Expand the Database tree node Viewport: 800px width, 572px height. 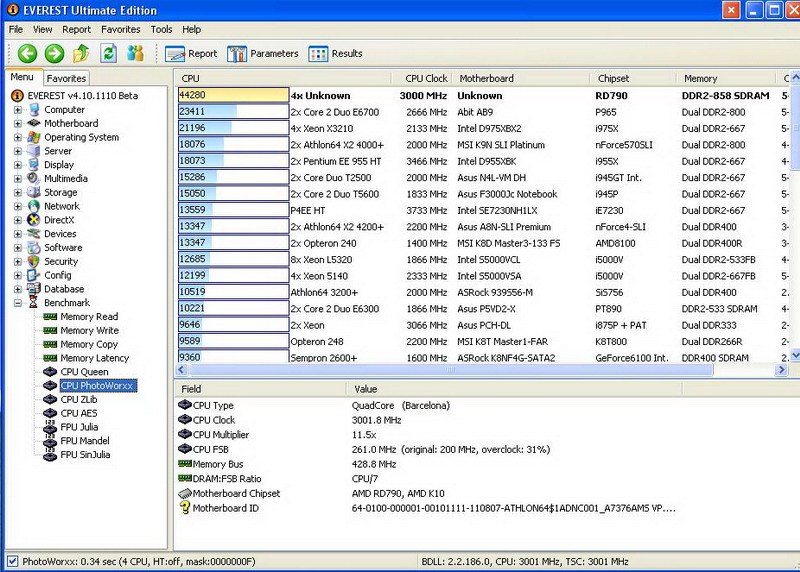[x=17, y=289]
